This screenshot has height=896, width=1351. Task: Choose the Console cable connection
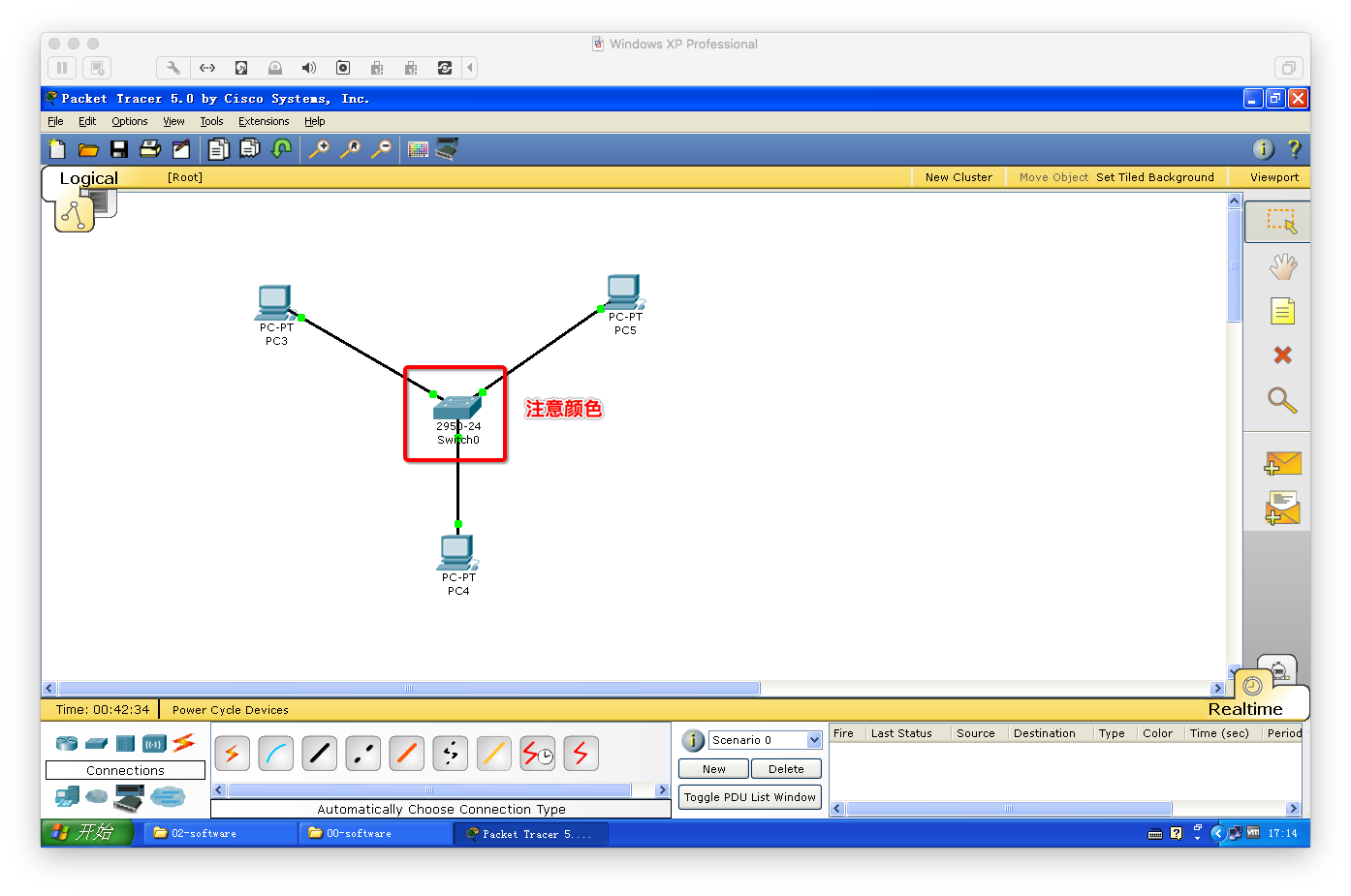(x=275, y=754)
